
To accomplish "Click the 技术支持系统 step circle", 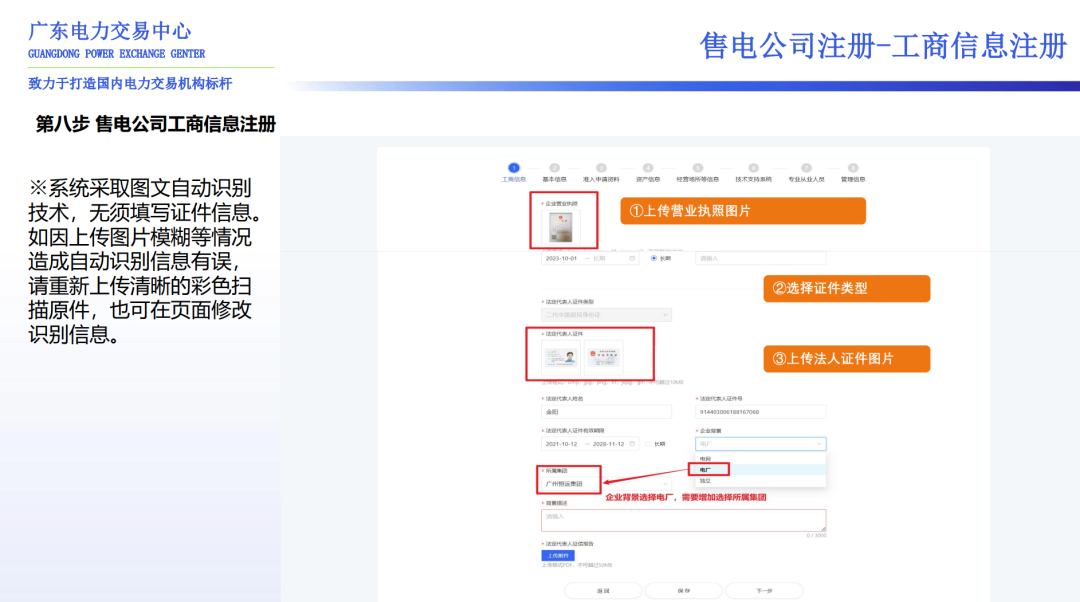I will pyautogui.click(x=753, y=166).
